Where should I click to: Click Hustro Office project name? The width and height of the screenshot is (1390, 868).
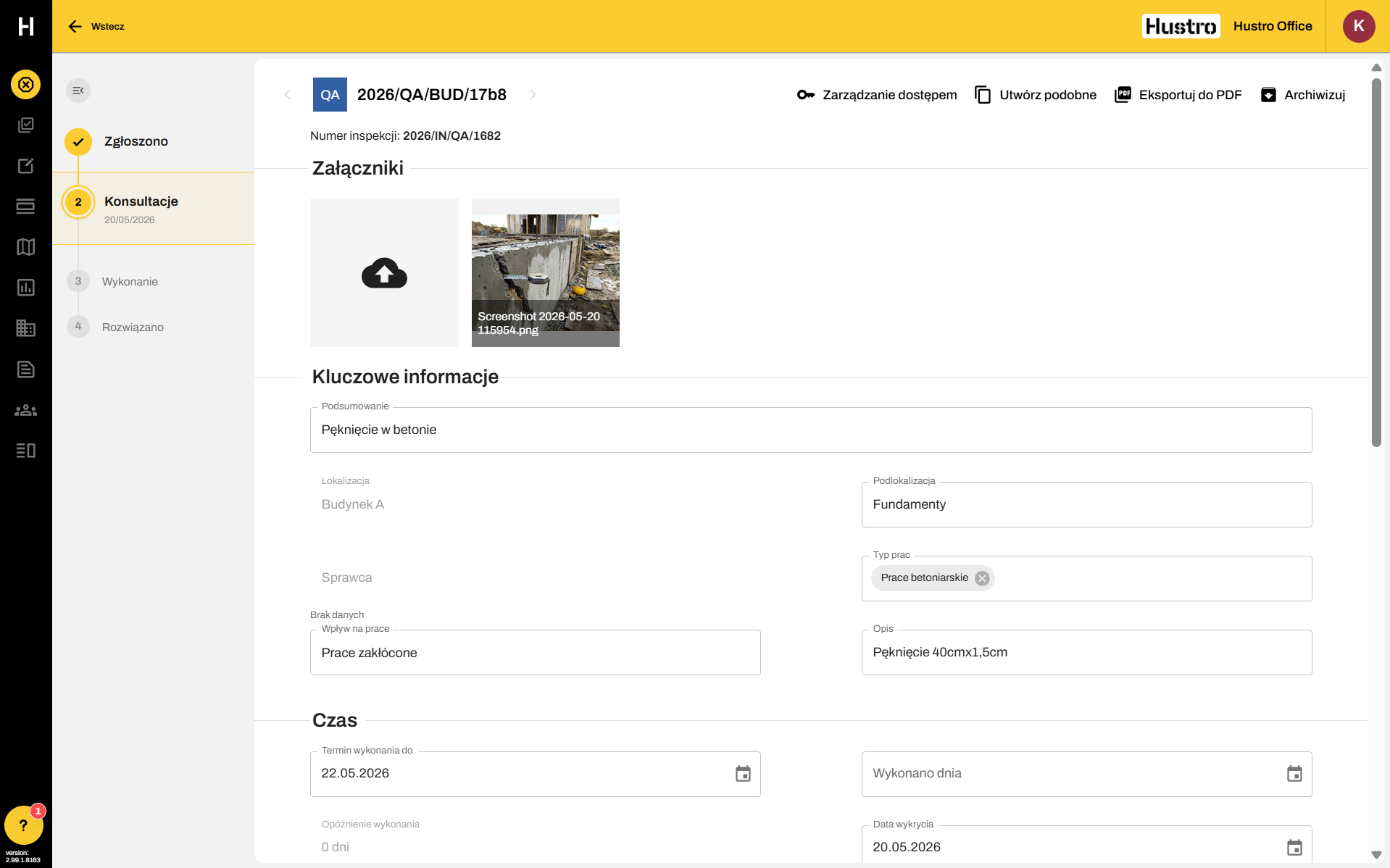pyautogui.click(x=1273, y=26)
